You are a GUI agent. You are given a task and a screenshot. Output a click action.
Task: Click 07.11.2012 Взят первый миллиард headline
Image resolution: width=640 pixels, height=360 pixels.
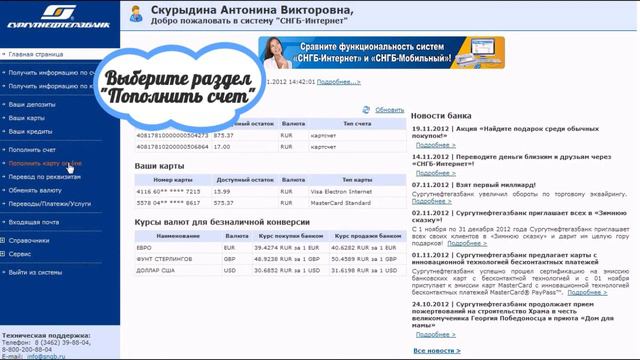474,185
